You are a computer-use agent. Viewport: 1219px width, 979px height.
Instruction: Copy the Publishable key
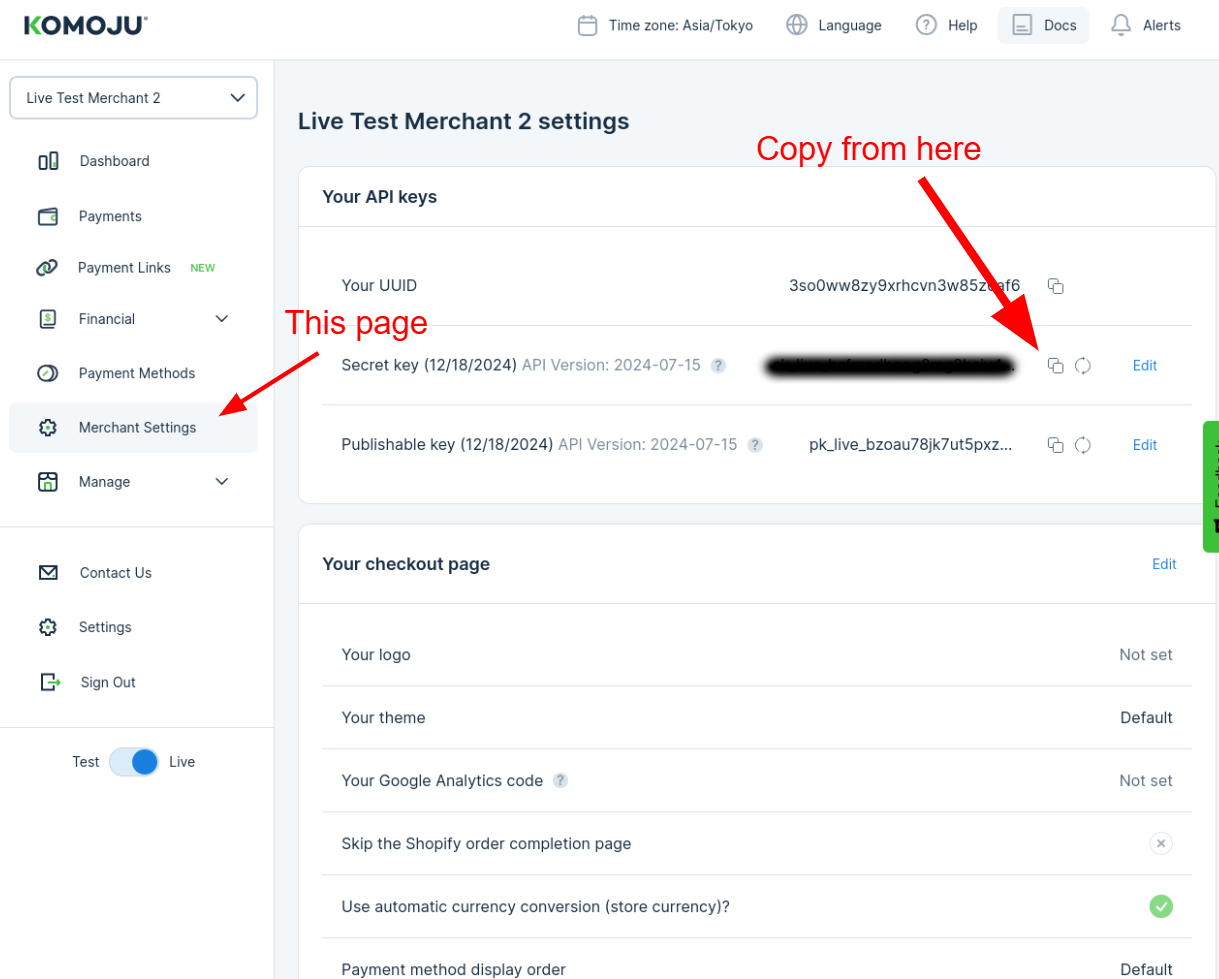(1055, 445)
